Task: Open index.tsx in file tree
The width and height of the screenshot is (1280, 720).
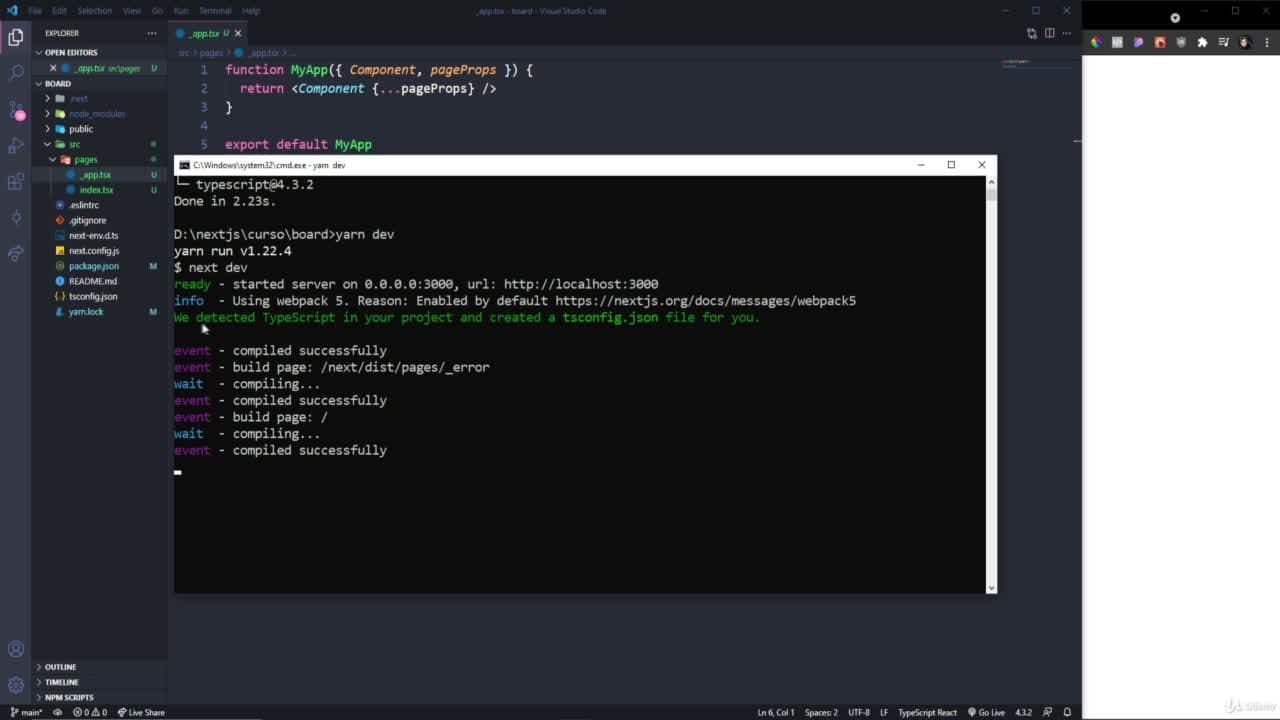Action: click(96, 190)
